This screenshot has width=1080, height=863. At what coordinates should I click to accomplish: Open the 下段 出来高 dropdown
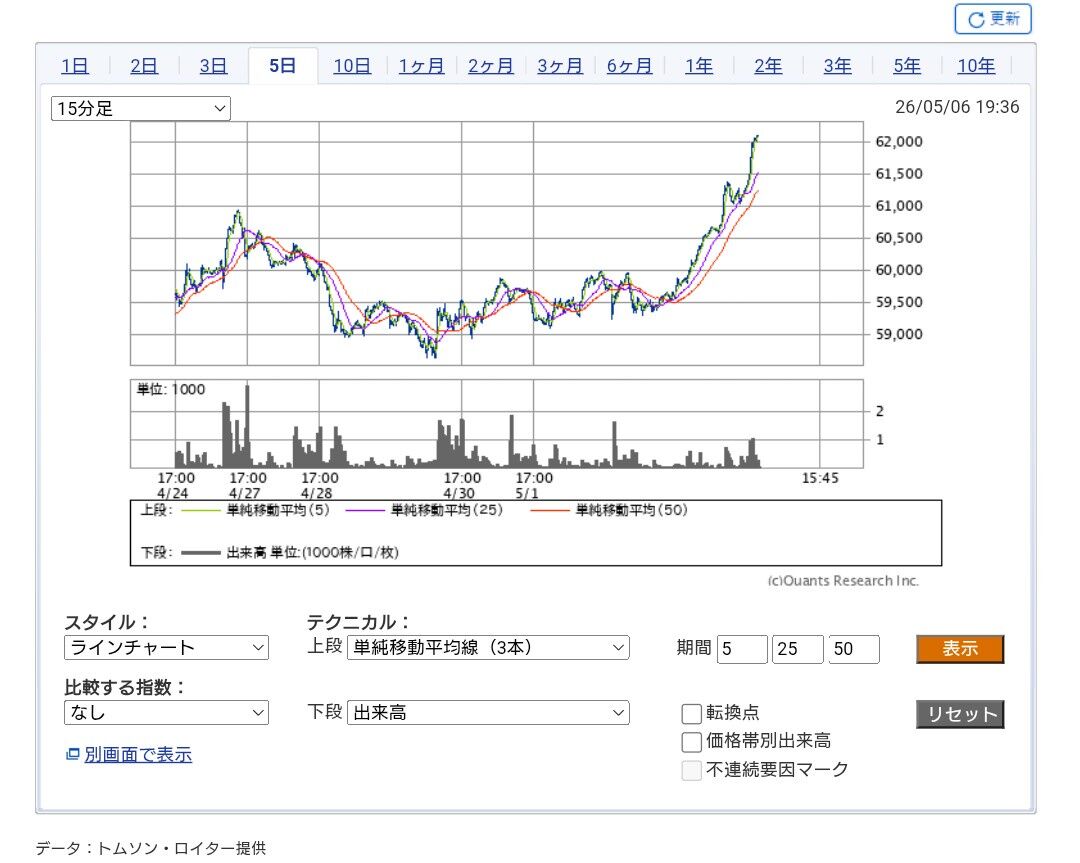[488, 712]
